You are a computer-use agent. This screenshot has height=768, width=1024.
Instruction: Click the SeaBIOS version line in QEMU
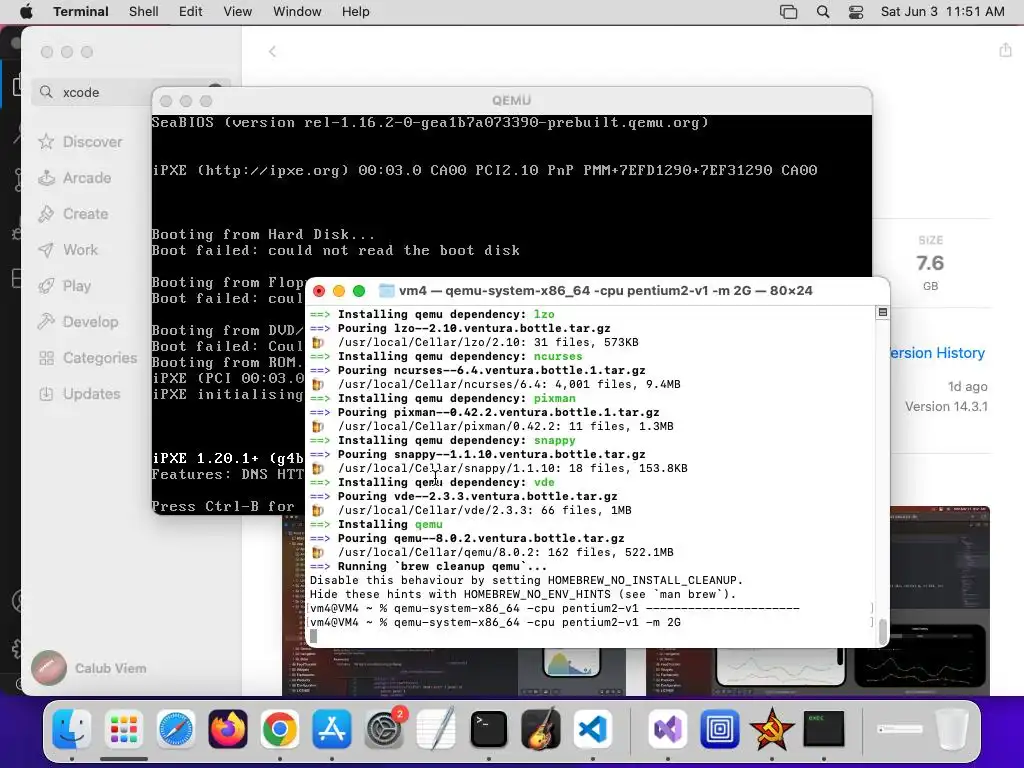coord(430,122)
